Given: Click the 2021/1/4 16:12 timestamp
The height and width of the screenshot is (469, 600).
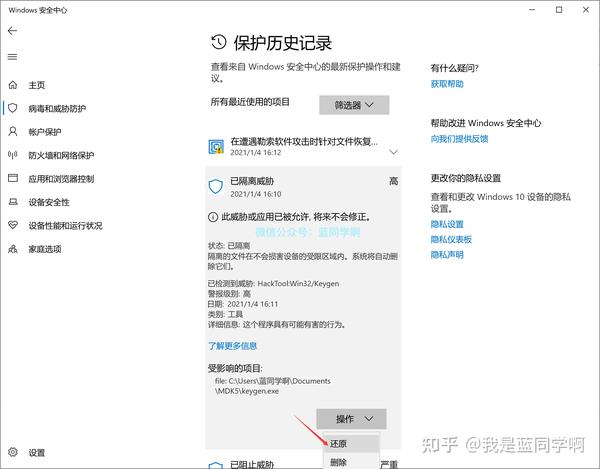Looking at the screenshot, I should click(x=256, y=153).
